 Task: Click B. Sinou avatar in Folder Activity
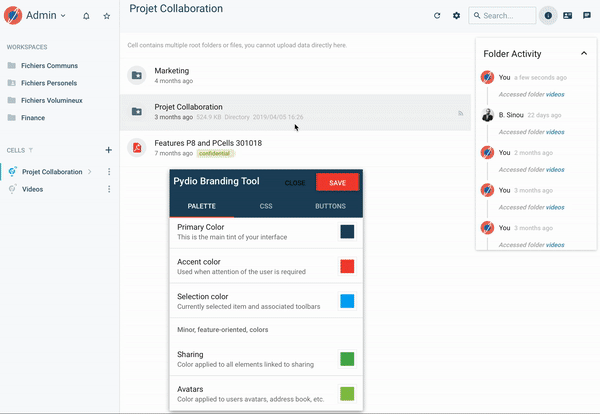[488, 115]
